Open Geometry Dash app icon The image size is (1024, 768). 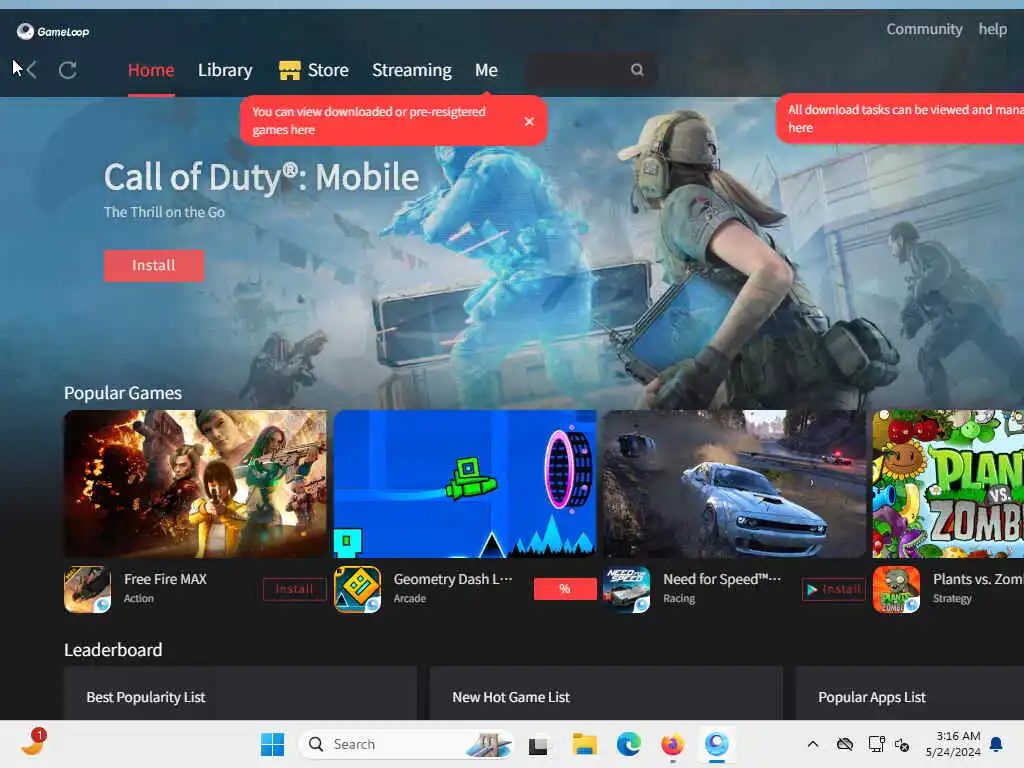pyautogui.click(x=357, y=589)
